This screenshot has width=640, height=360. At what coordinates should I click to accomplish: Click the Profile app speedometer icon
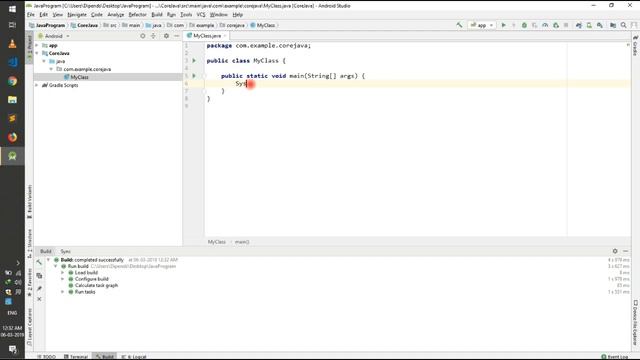[x=545, y=25]
